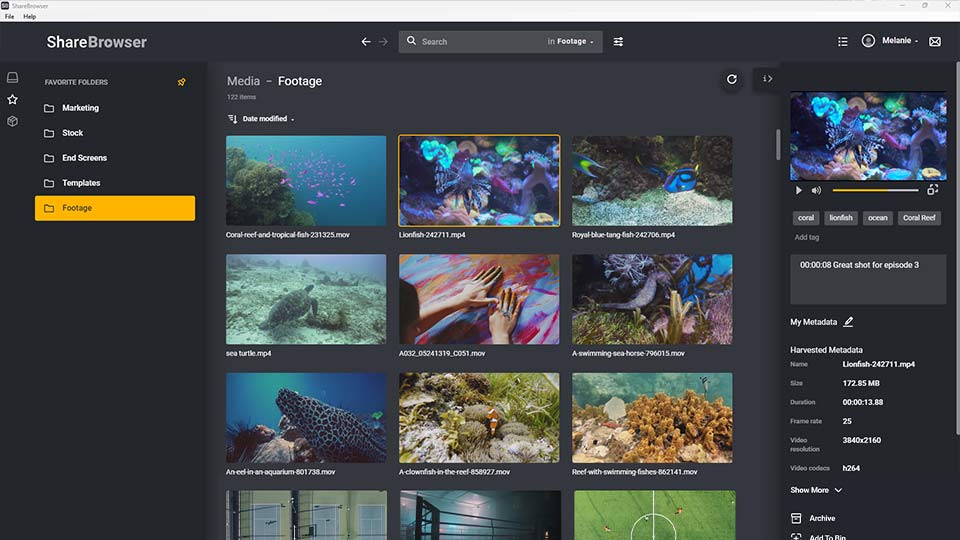Click Melanie's user avatar icon

(868, 40)
